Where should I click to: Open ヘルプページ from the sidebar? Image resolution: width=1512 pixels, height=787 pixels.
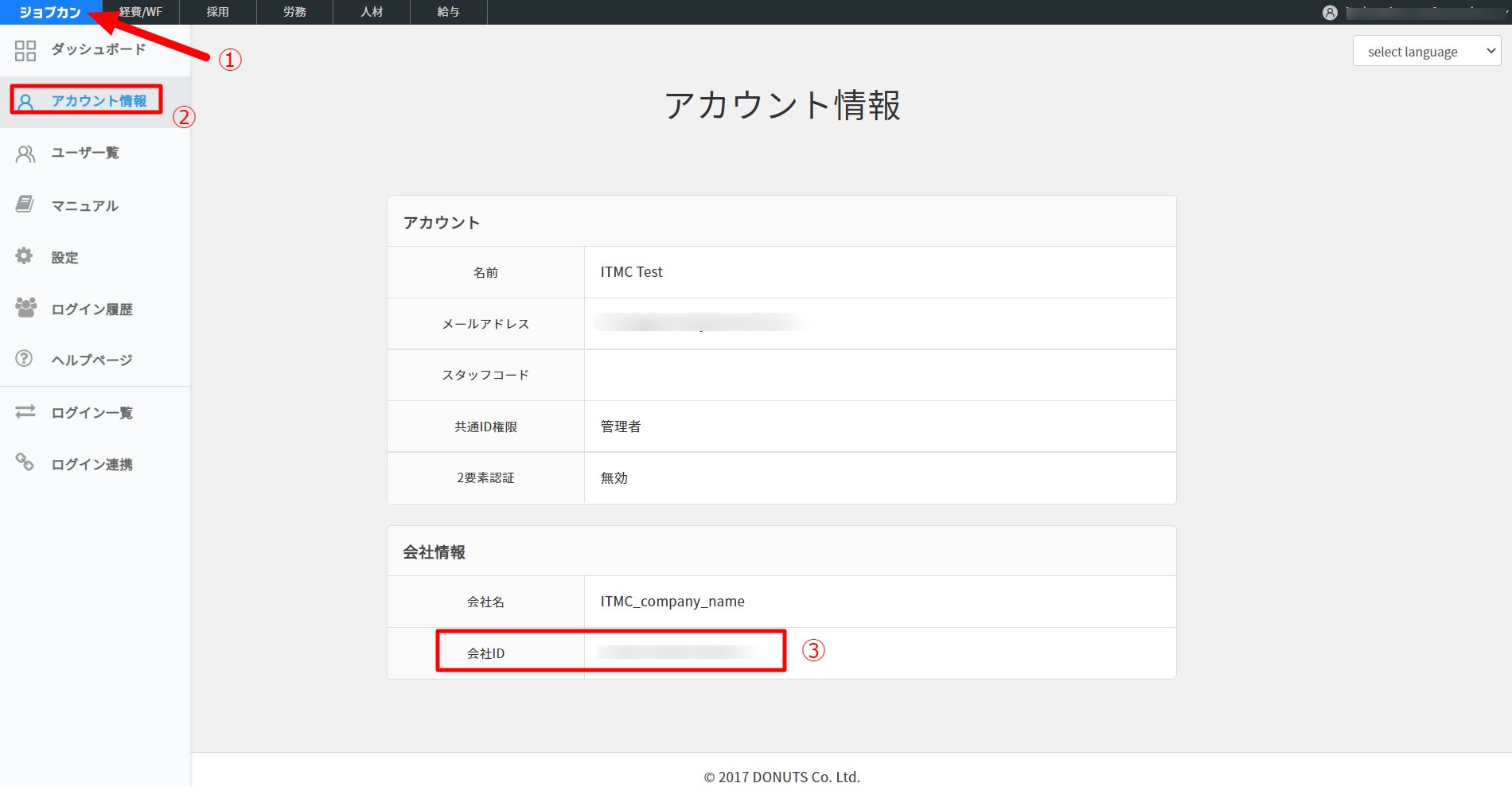tap(92, 360)
